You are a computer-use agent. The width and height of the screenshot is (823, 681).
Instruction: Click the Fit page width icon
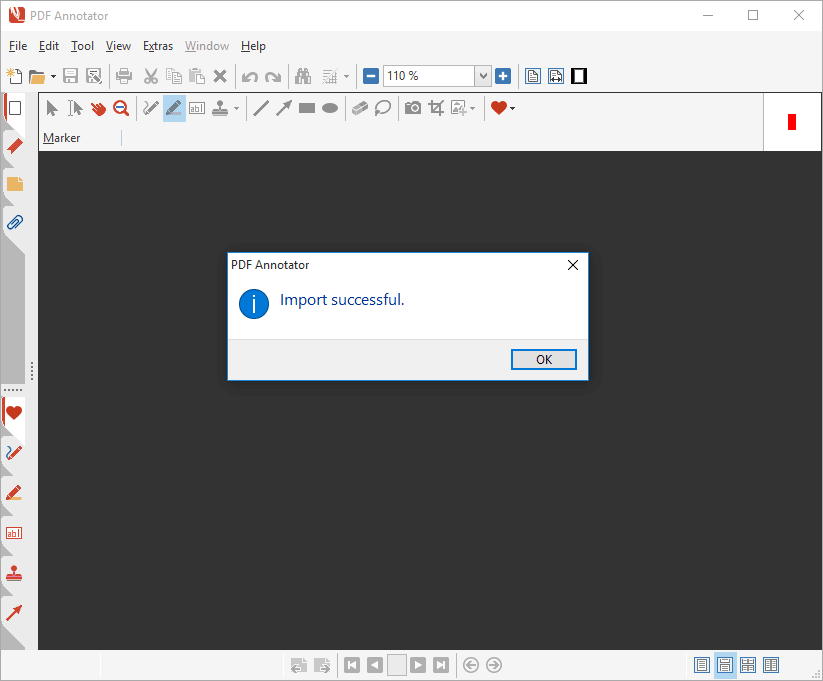tap(556, 76)
